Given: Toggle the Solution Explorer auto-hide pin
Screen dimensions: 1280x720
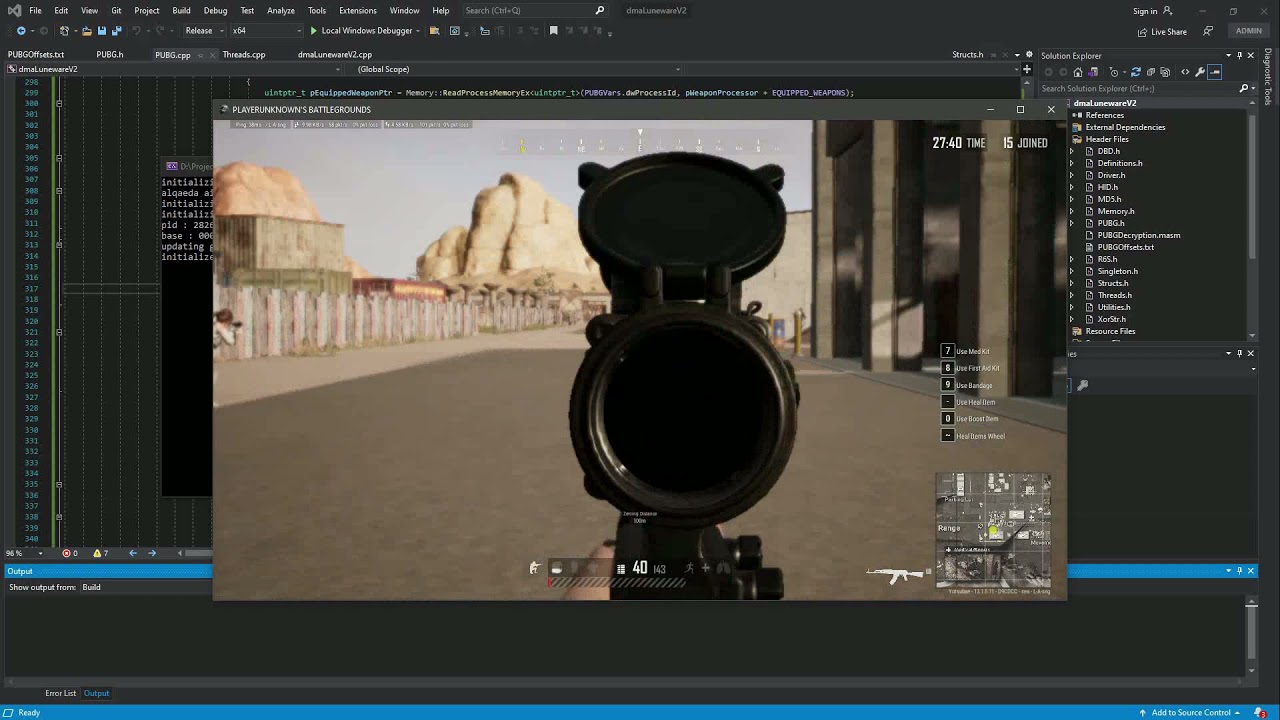Looking at the screenshot, I should point(1239,55).
